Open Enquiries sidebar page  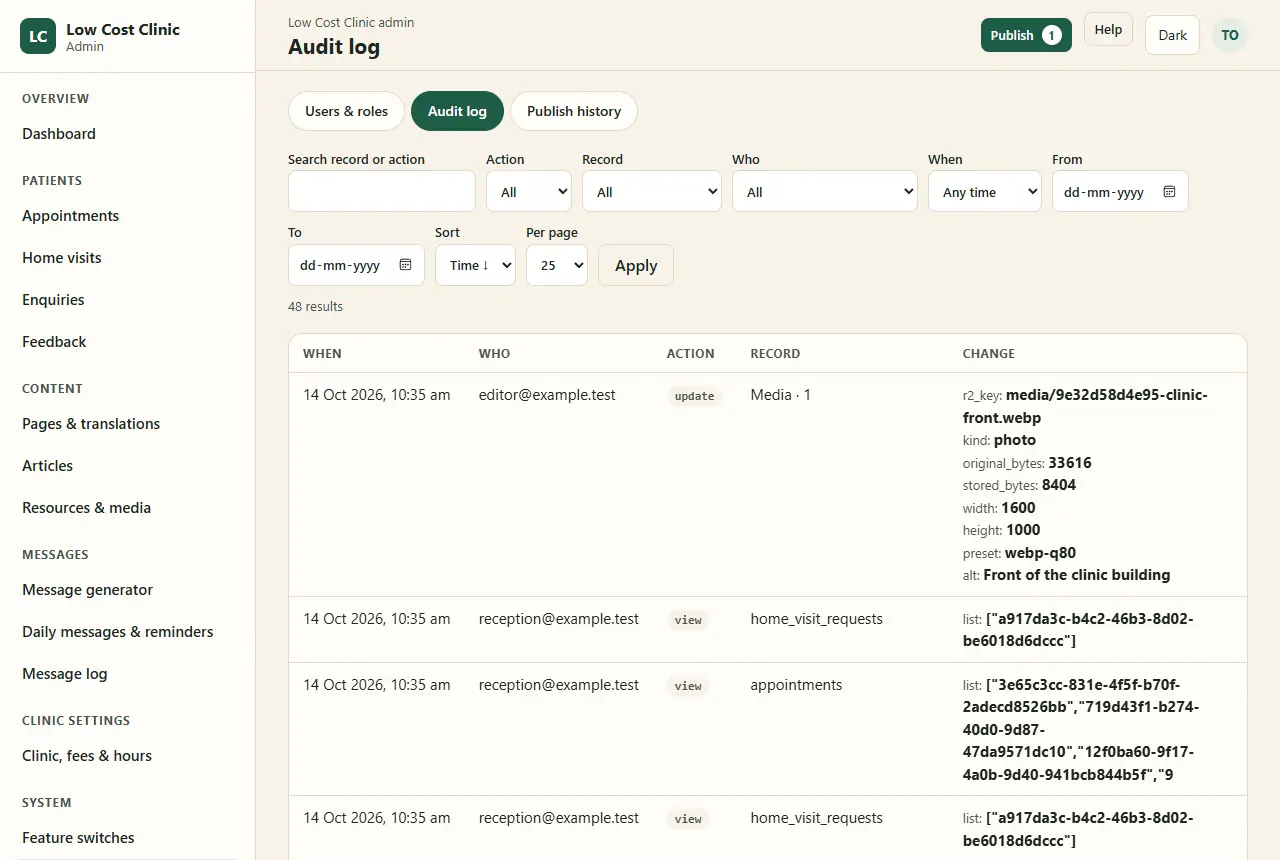tap(127, 300)
